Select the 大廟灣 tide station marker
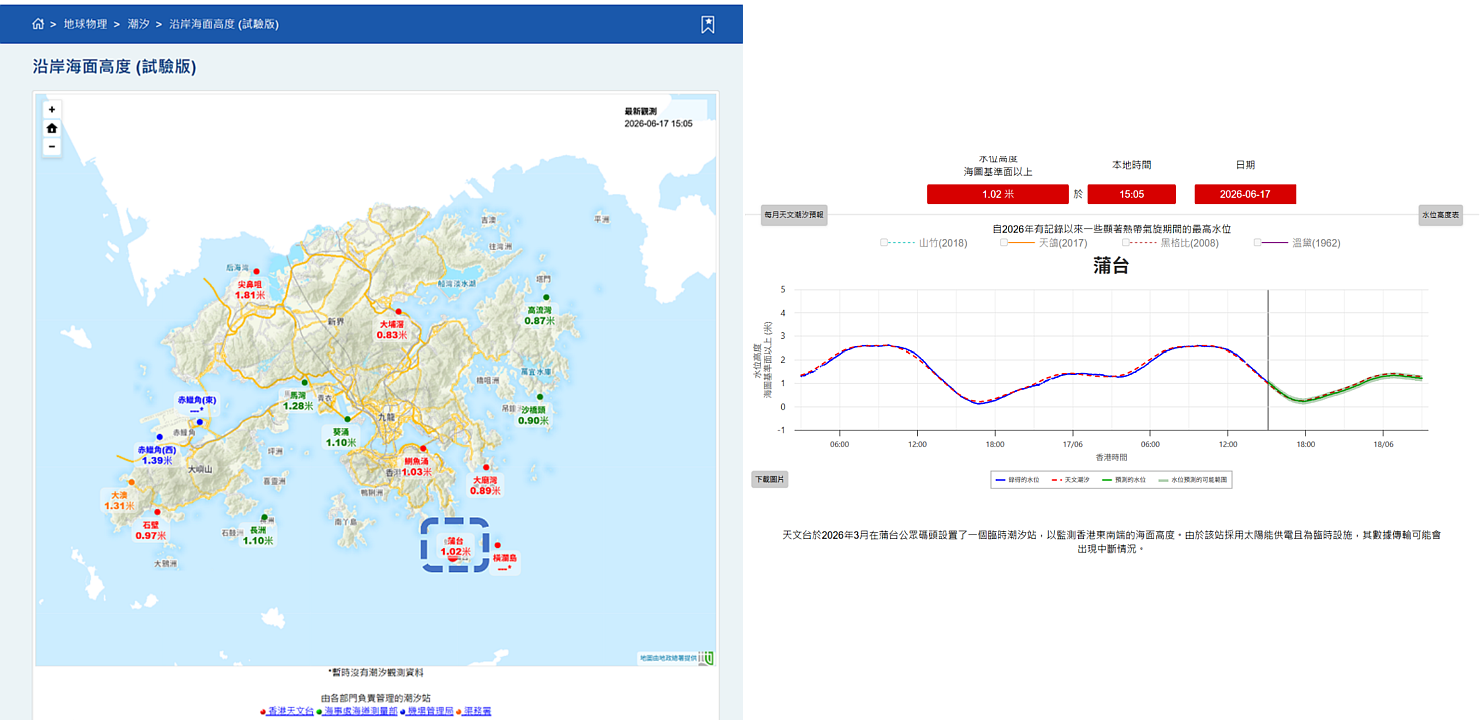The image size is (1481, 720). [x=486, y=467]
